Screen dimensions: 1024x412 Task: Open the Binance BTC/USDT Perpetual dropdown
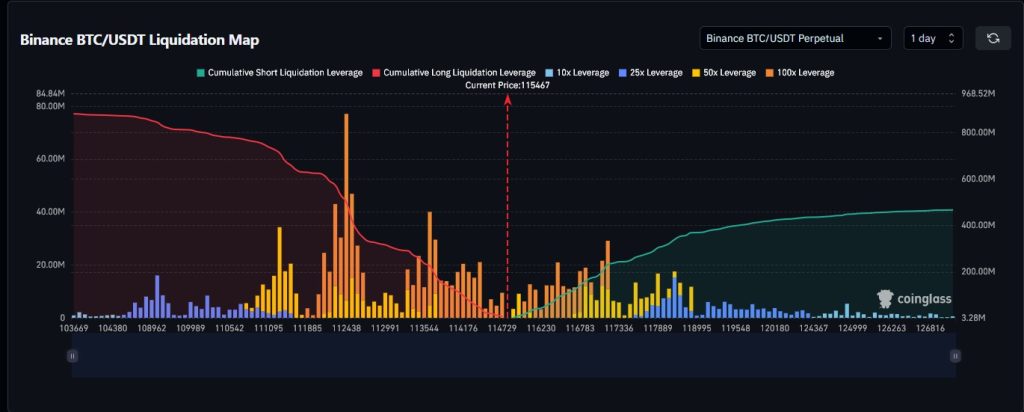click(x=795, y=38)
